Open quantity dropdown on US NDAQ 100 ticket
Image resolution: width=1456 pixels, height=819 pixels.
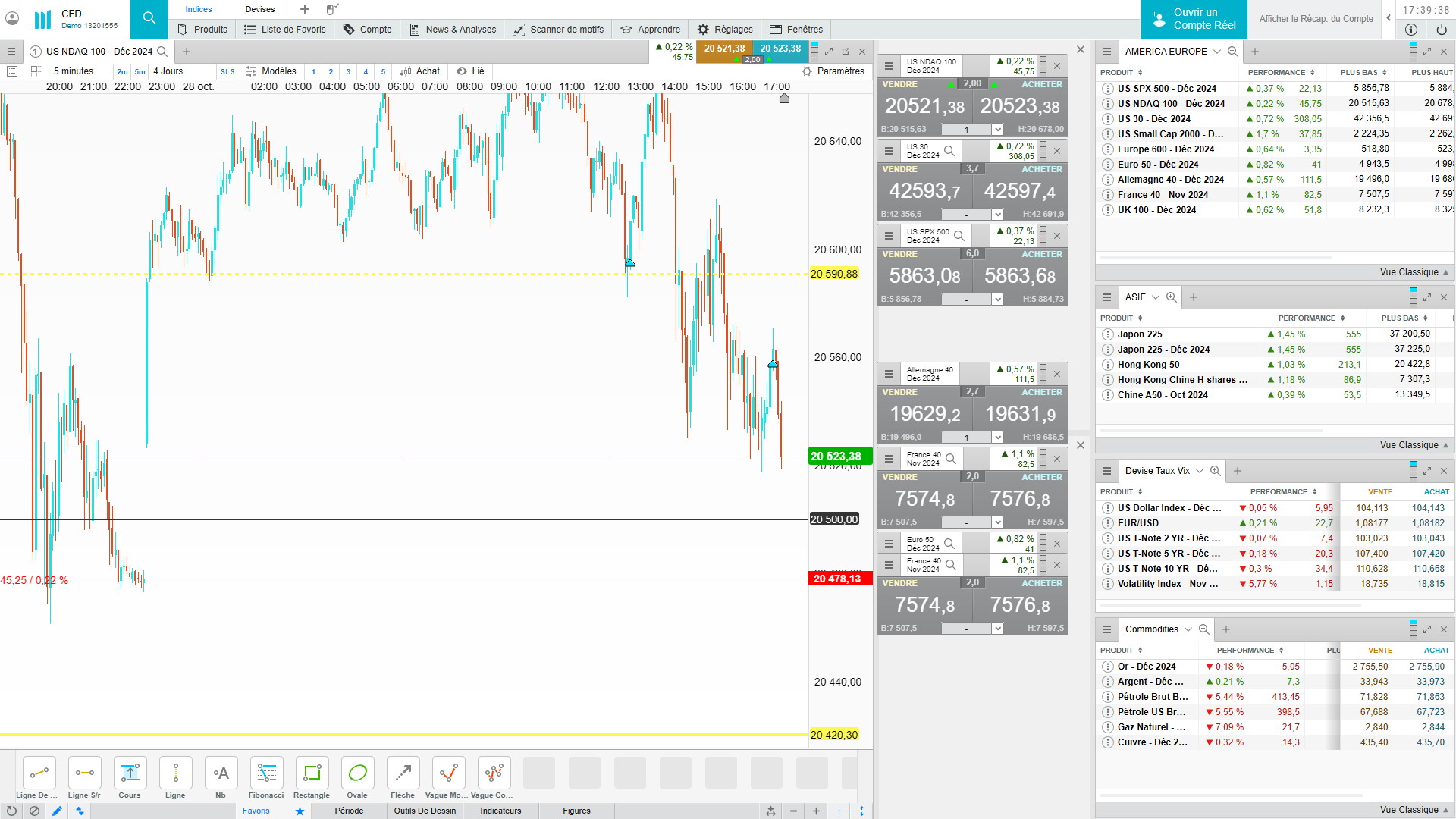click(x=998, y=130)
